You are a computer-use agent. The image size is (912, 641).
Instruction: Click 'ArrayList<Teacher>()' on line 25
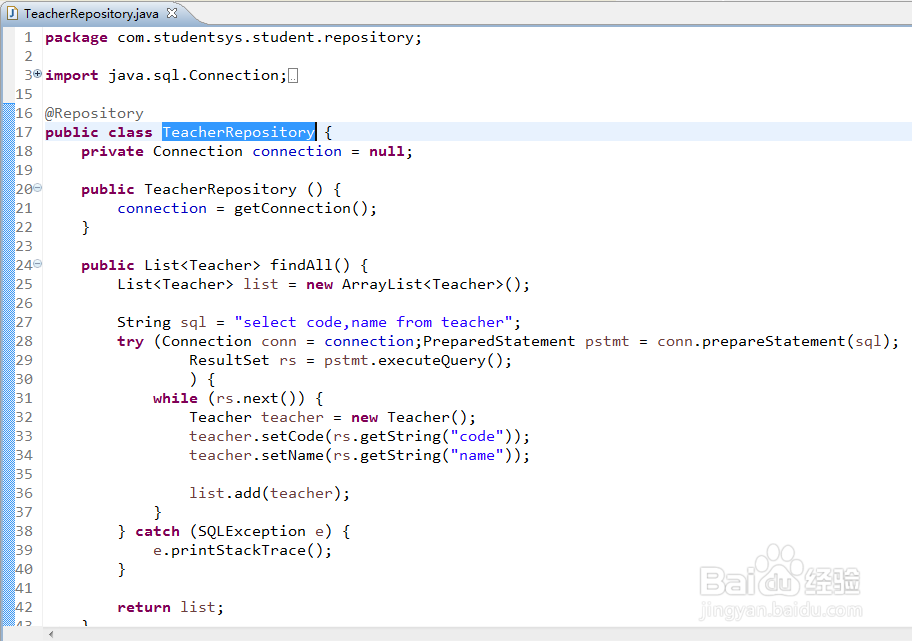[432, 285]
